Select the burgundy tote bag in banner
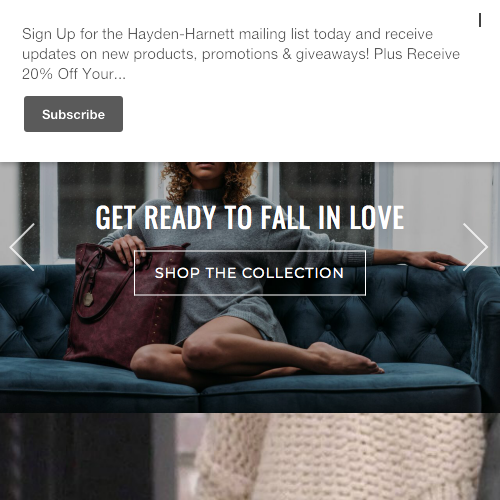The width and height of the screenshot is (500, 500). (122, 305)
